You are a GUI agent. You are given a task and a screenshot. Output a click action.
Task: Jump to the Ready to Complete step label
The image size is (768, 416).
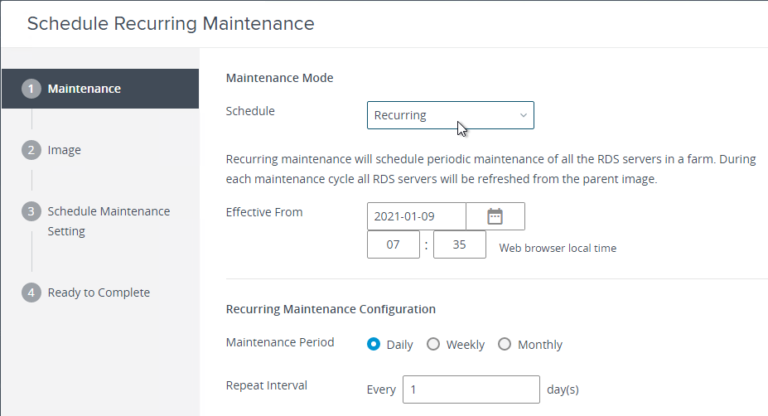(x=98, y=293)
